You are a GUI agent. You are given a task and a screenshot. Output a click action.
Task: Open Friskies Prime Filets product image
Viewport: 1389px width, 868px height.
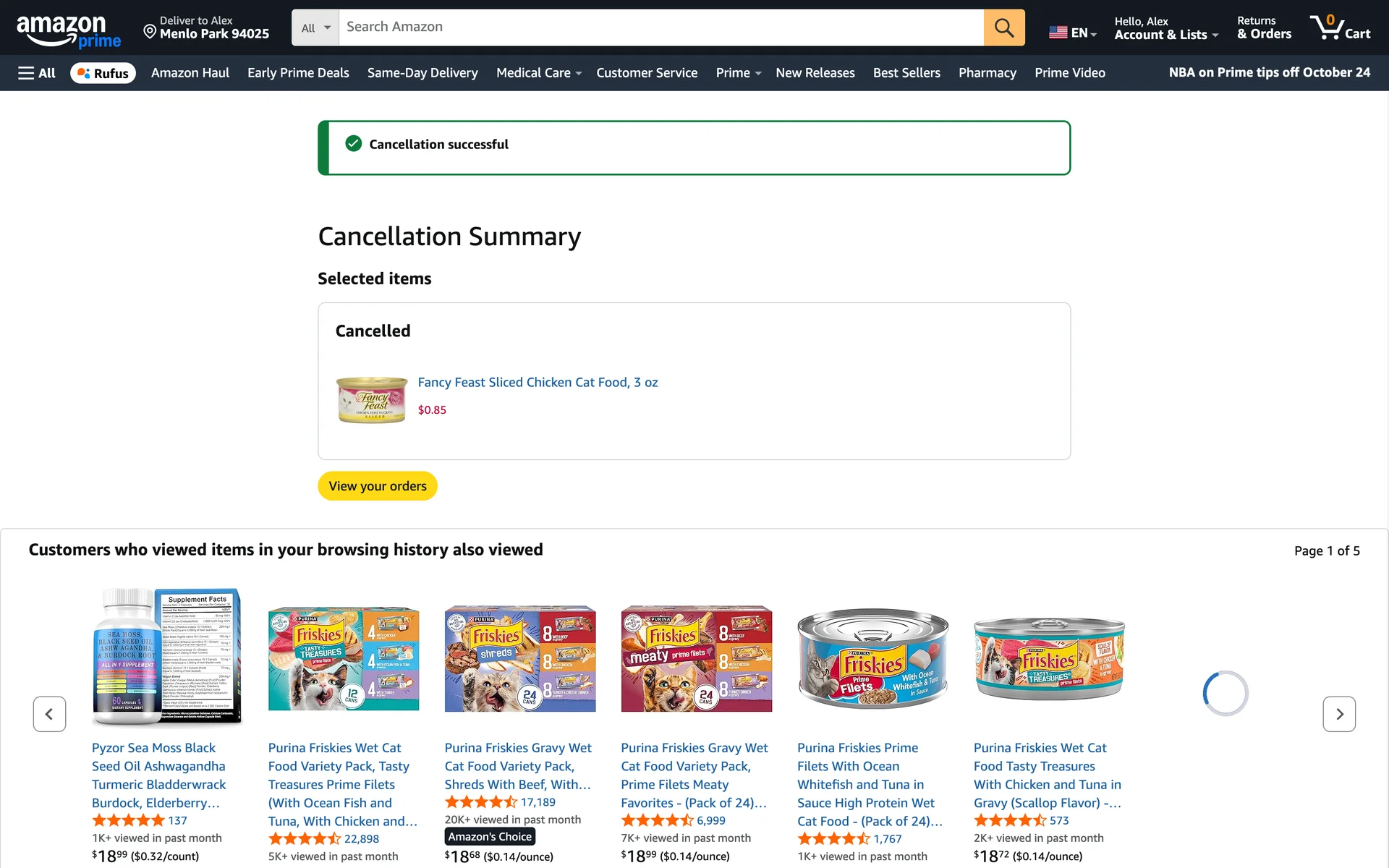pyautogui.click(x=872, y=658)
